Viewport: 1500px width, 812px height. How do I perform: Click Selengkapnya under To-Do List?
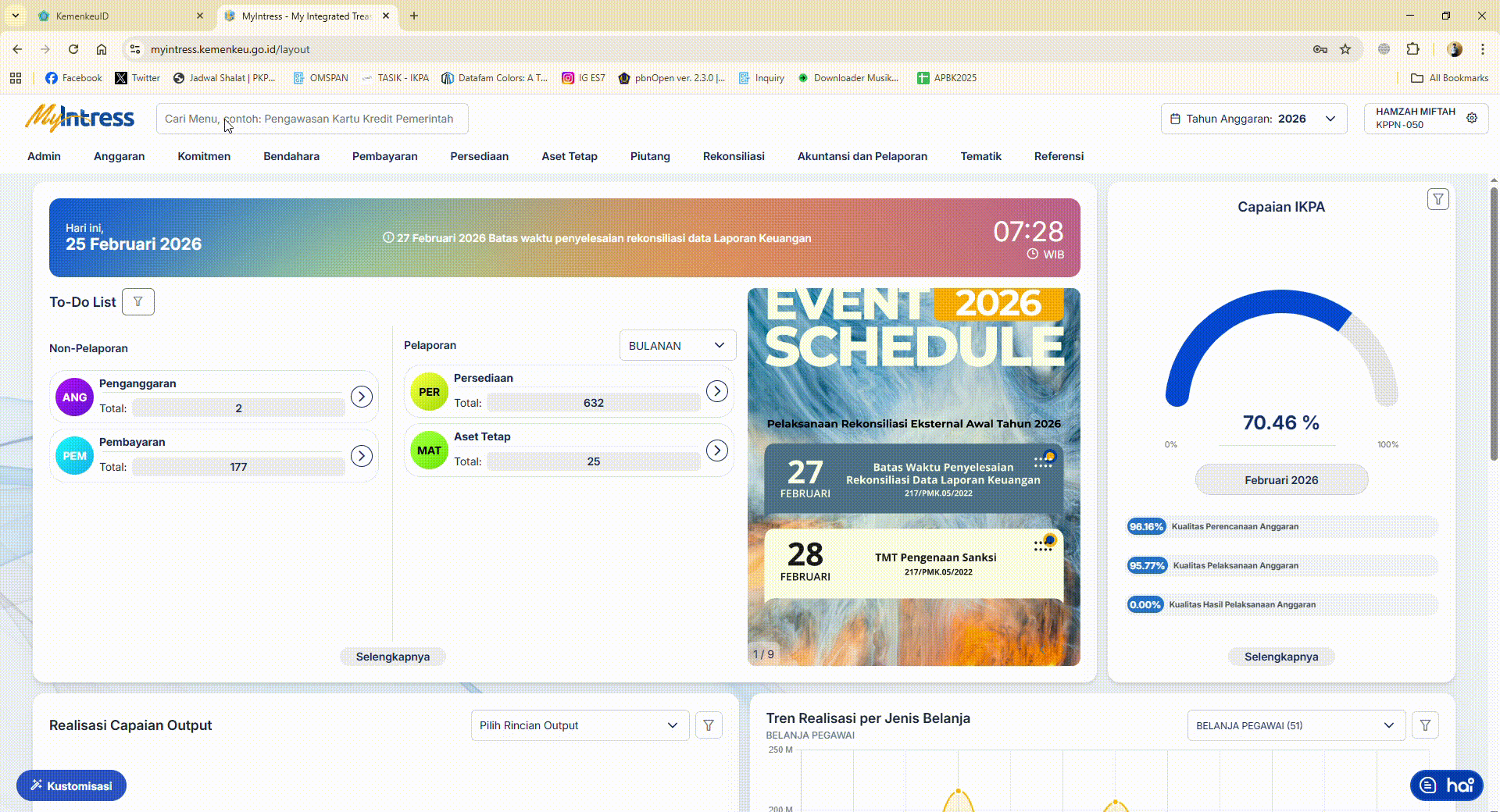click(x=392, y=657)
